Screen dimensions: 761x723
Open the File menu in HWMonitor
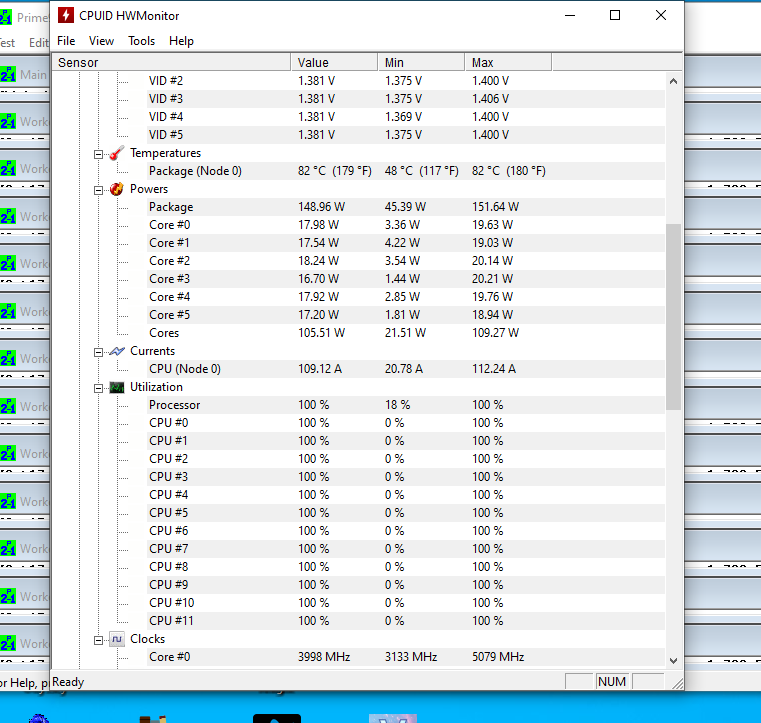[x=66, y=41]
